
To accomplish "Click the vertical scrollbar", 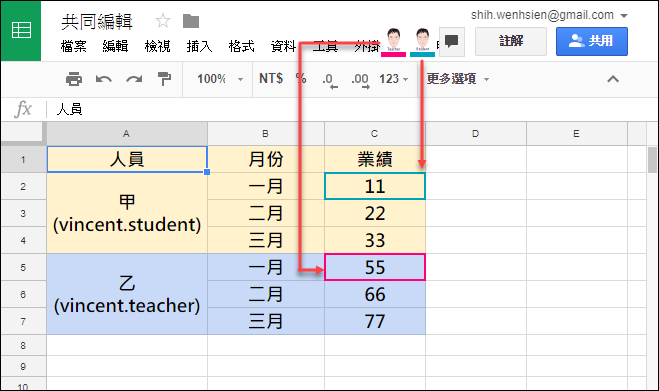I will tap(652, 160).
